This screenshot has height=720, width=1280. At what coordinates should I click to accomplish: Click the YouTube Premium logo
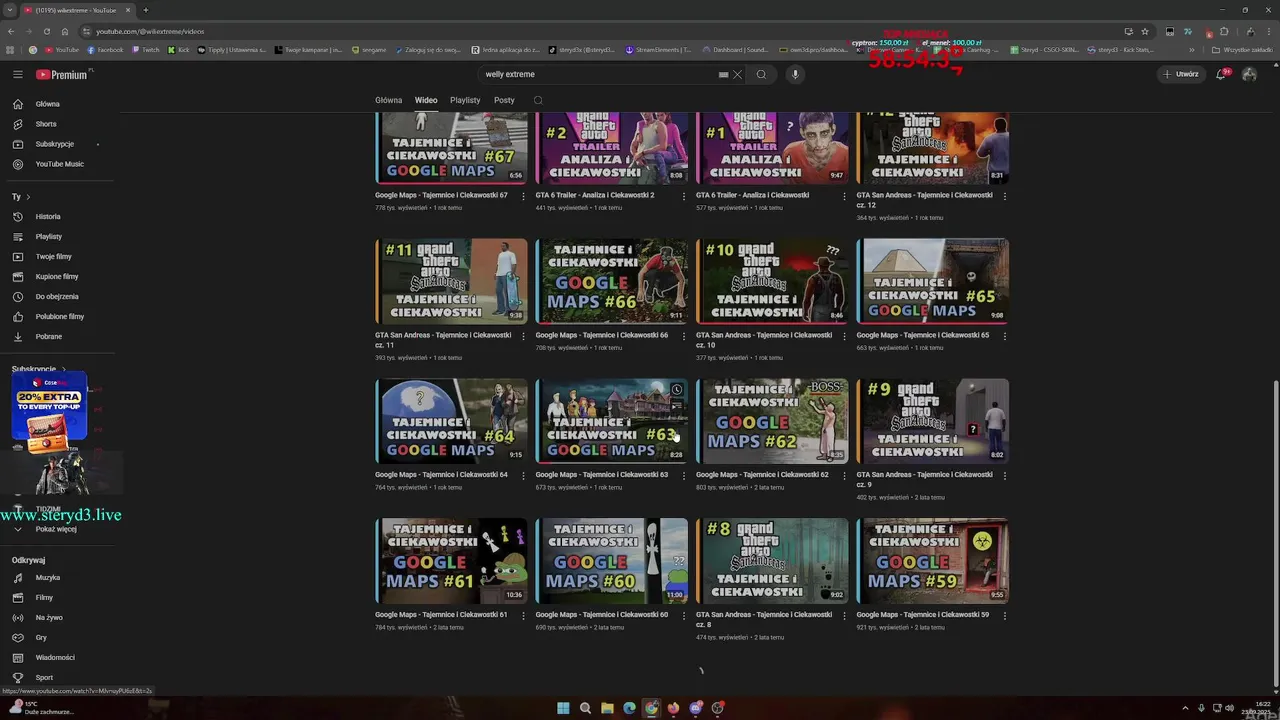coord(63,74)
